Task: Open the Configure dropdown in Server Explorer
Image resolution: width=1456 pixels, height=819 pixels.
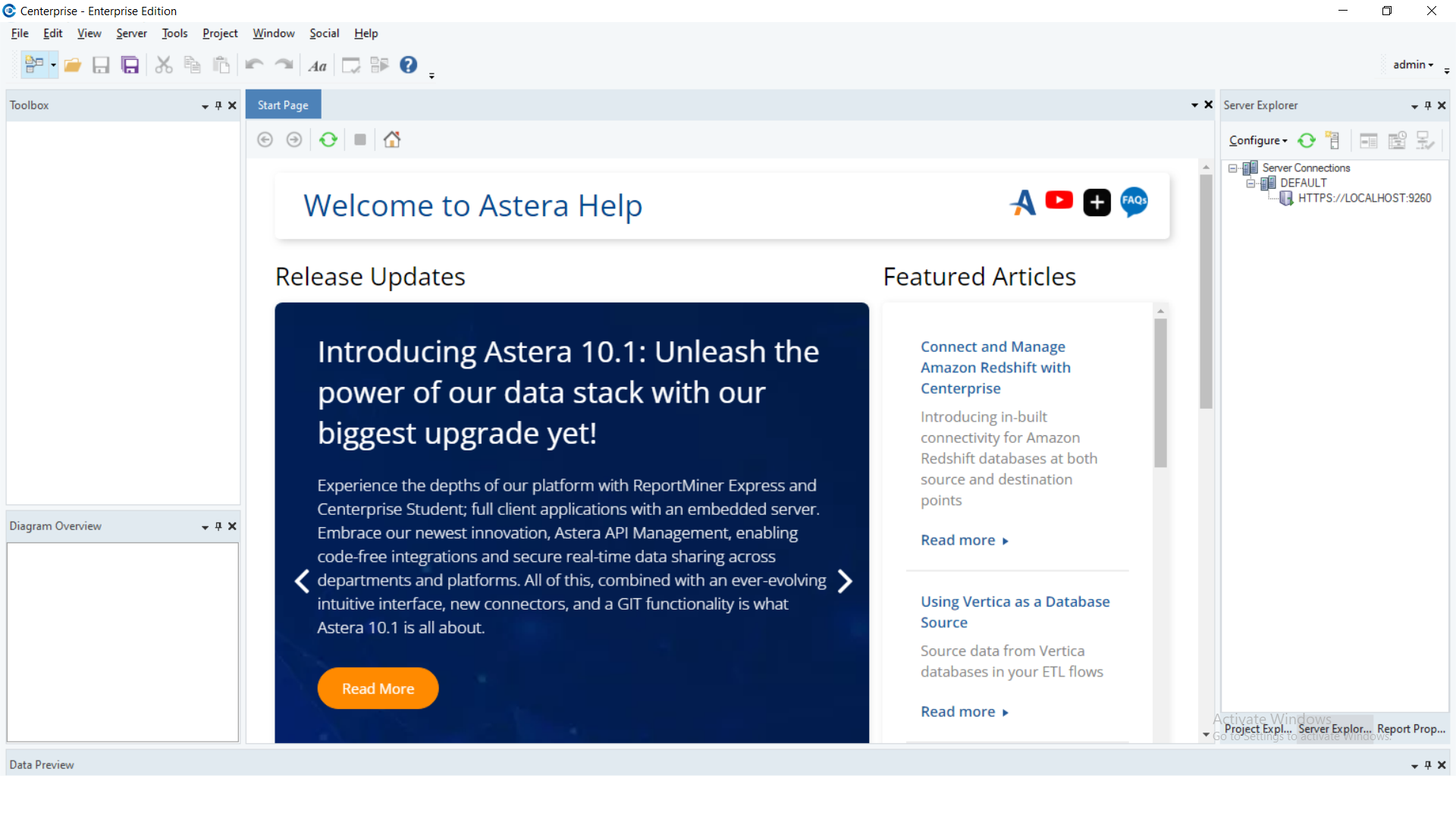Action: coord(1257,140)
